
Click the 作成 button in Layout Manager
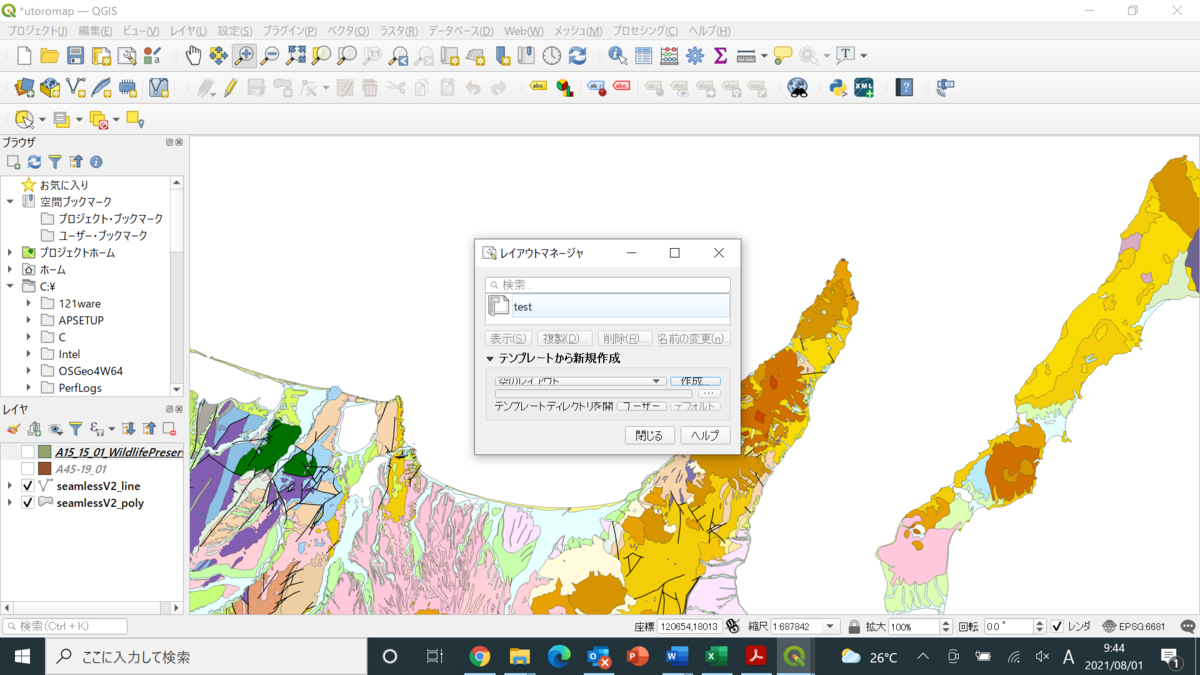point(695,381)
